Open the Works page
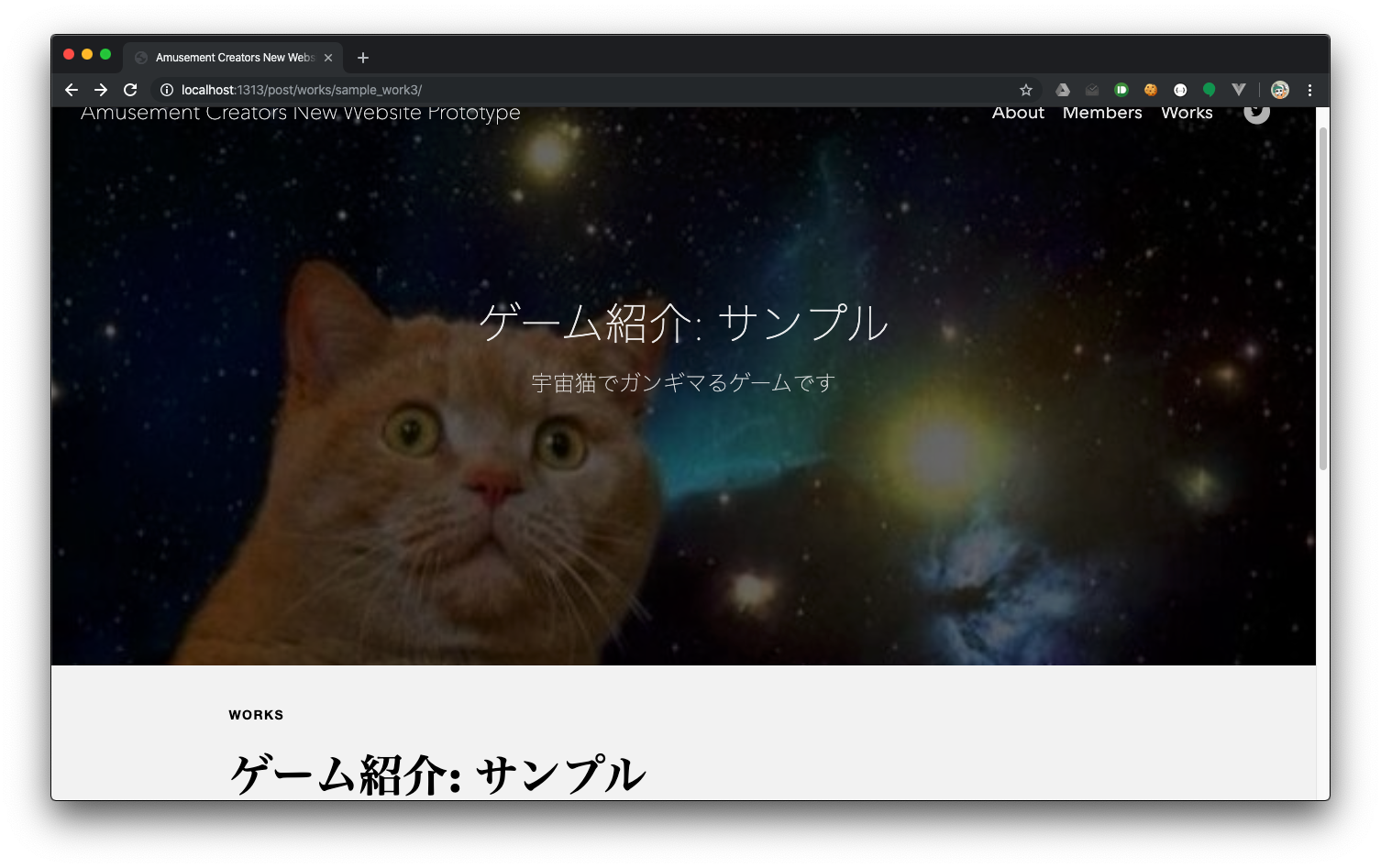Screen dimensions: 1381x868 click(x=1187, y=114)
